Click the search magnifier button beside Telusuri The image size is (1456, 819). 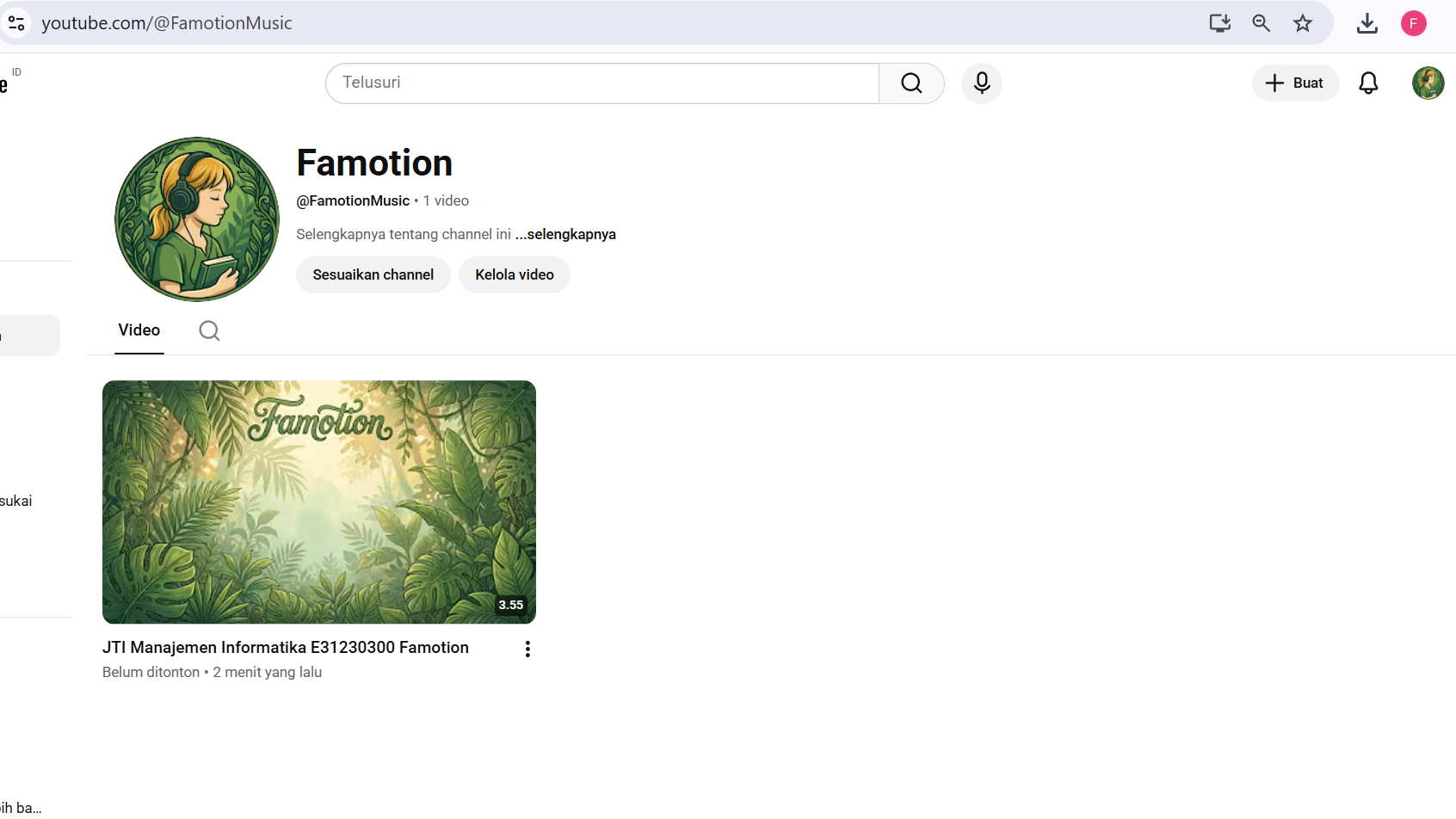(911, 83)
